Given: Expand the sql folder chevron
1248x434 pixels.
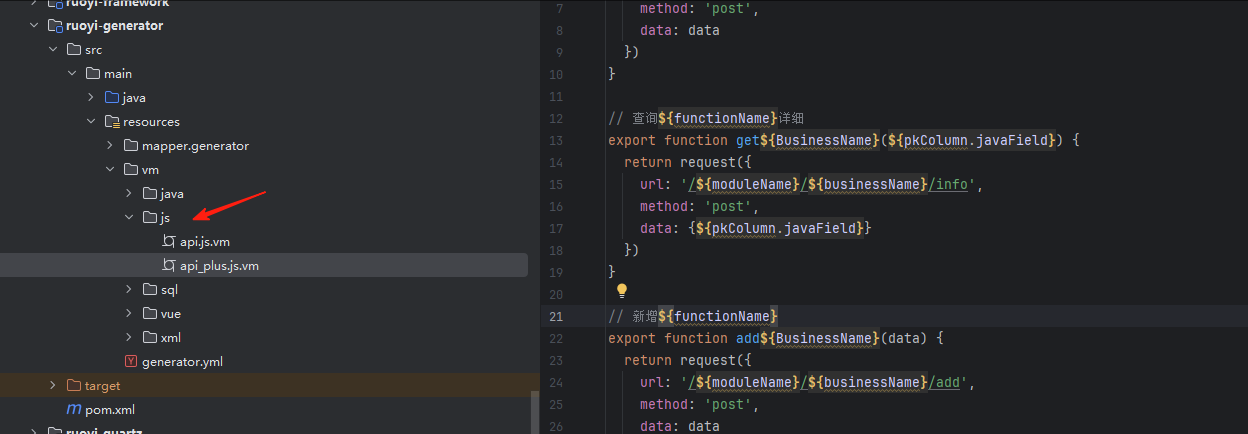Looking at the screenshot, I should [129, 290].
